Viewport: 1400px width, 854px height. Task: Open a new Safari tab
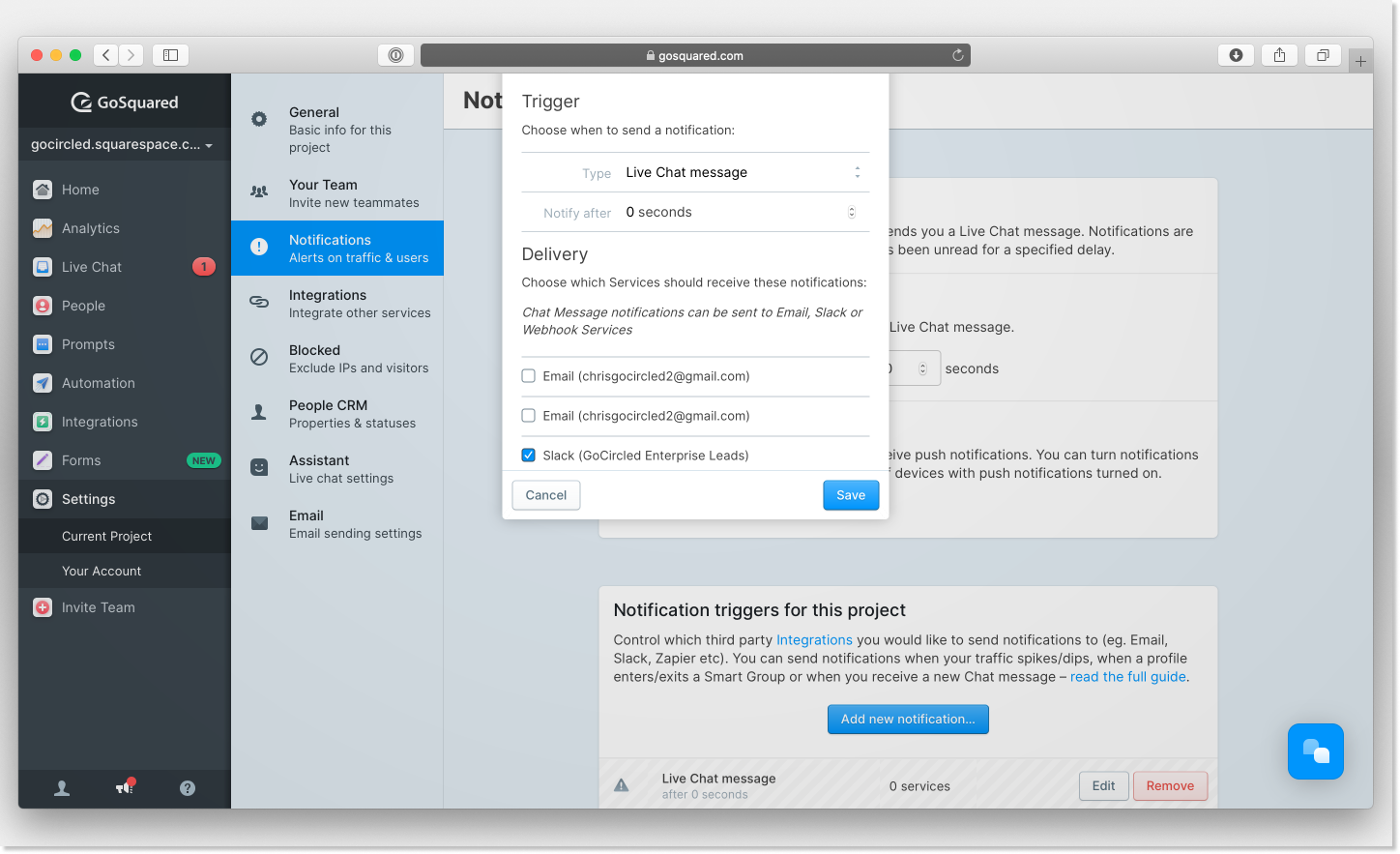click(x=1360, y=61)
